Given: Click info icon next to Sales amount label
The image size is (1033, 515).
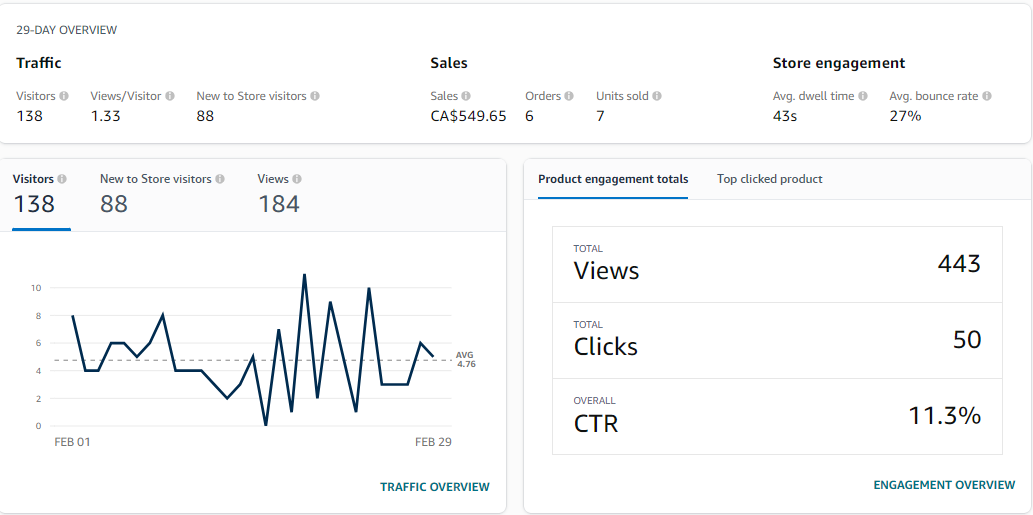Looking at the screenshot, I should coord(466,96).
